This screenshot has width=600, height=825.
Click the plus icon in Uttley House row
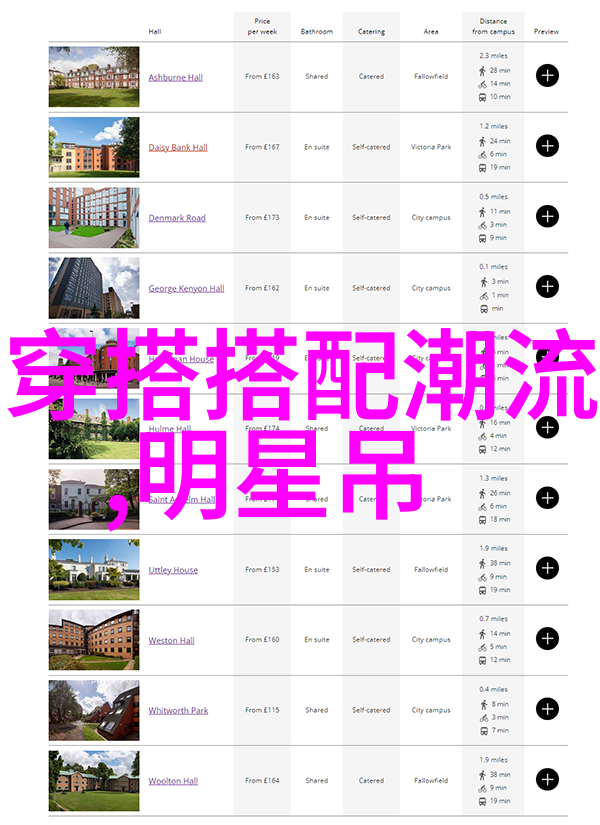(547, 569)
